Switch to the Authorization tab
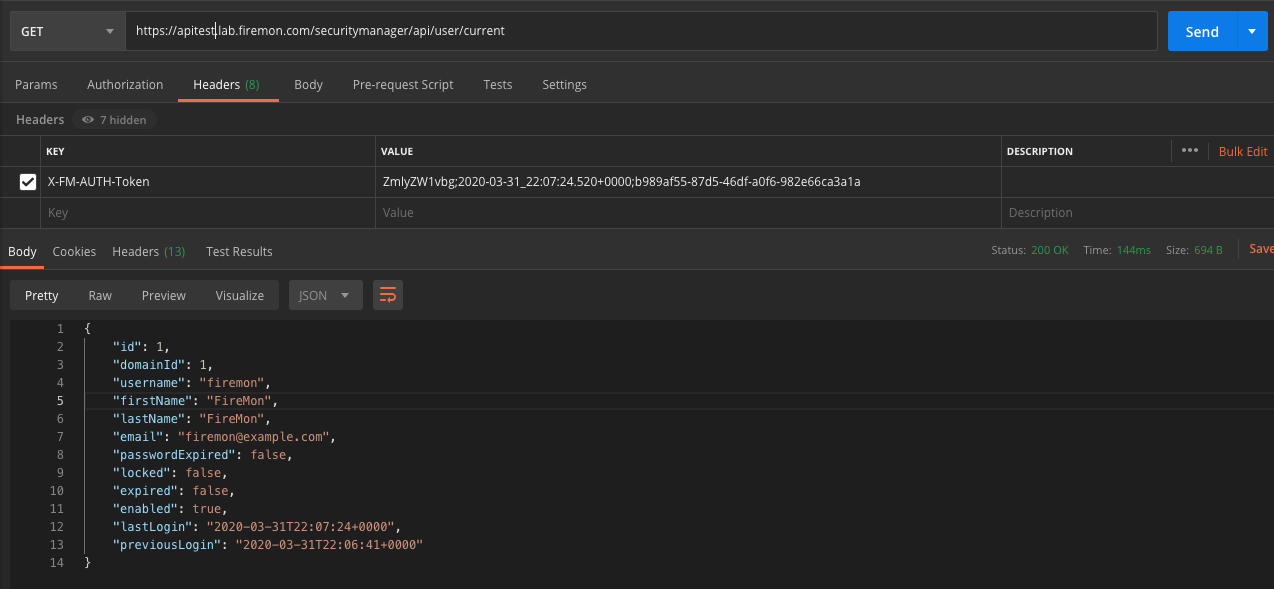1274x589 pixels. pyautogui.click(x=125, y=85)
